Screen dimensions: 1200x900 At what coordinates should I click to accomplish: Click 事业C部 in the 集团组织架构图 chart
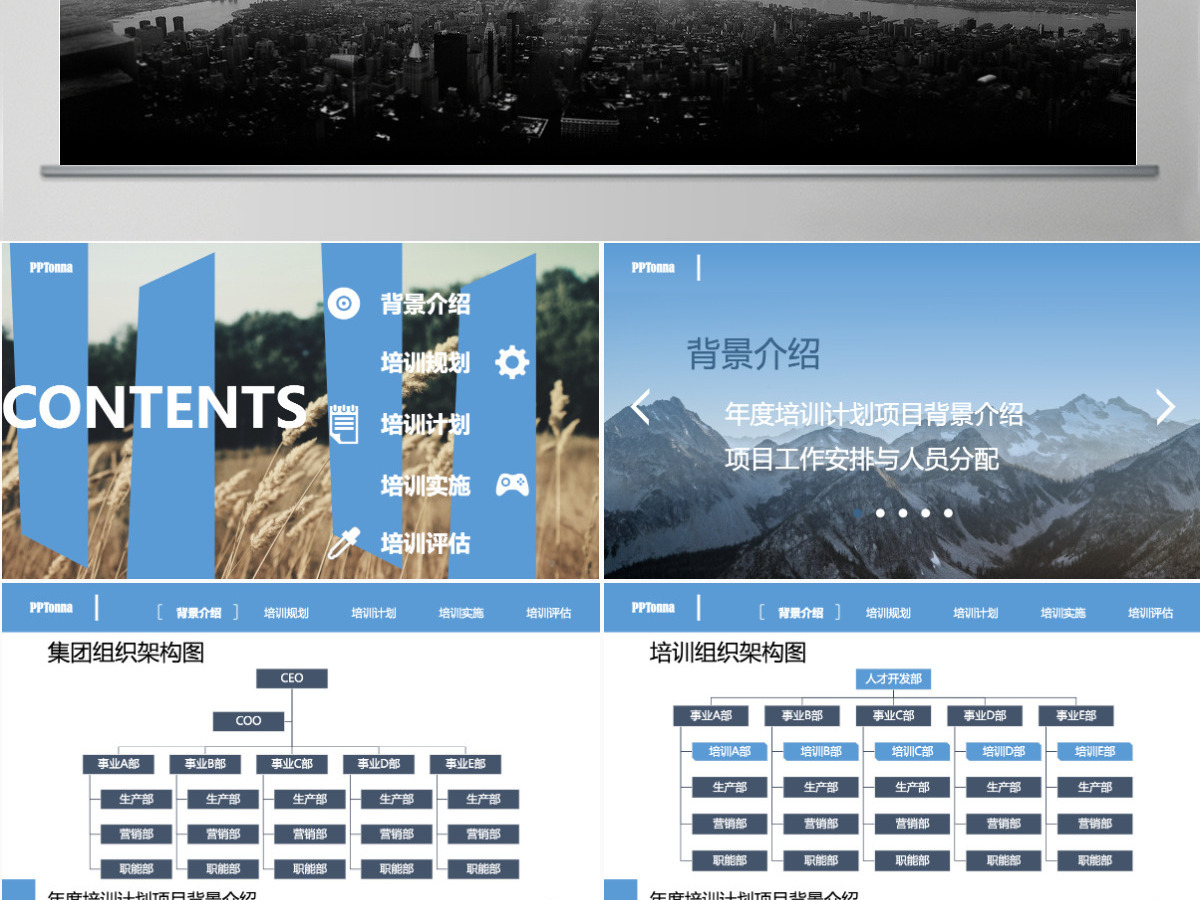[x=292, y=764]
